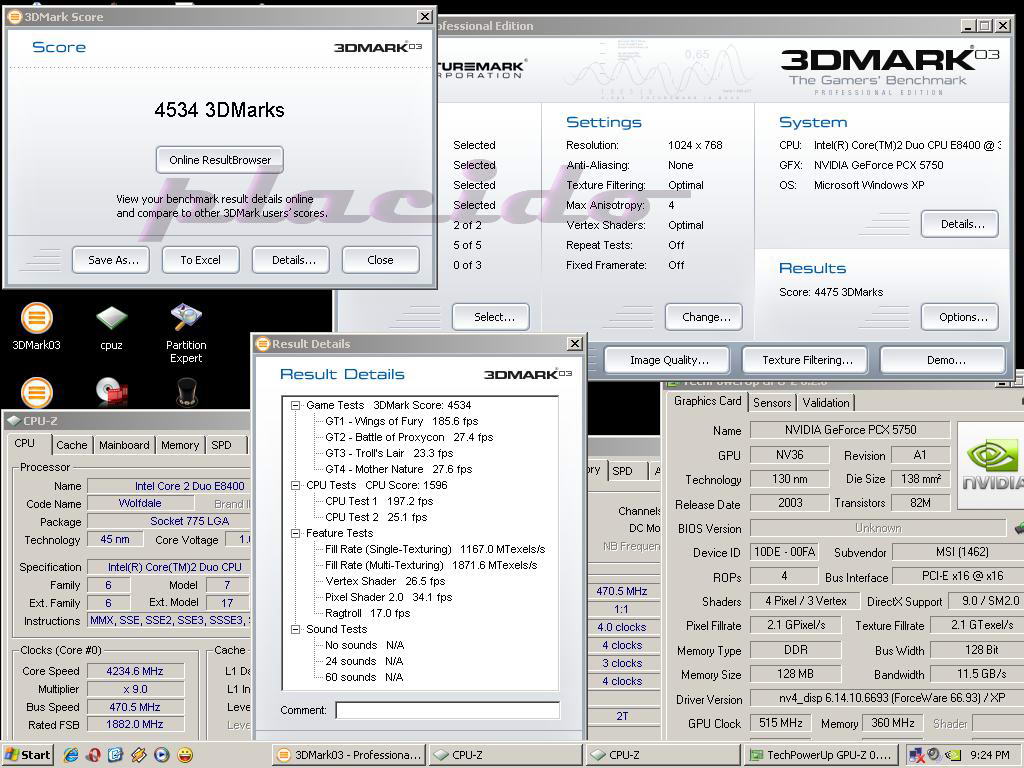Select GT1 - Wings of Fury result
The image size is (1024, 768).
(402, 421)
